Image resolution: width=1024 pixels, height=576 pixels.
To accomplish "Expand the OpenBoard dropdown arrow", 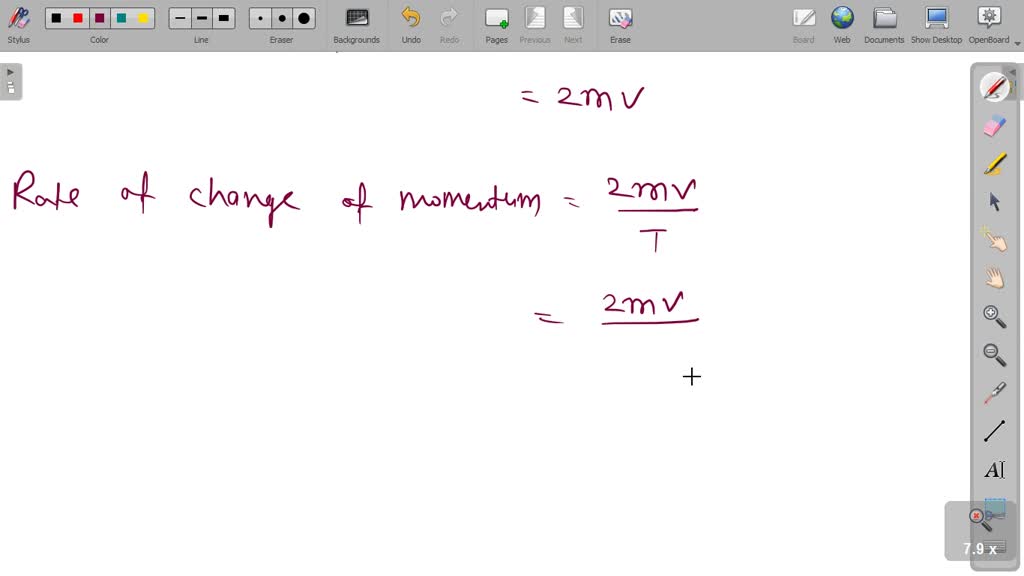I will pyautogui.click(x=1017, y=44).
